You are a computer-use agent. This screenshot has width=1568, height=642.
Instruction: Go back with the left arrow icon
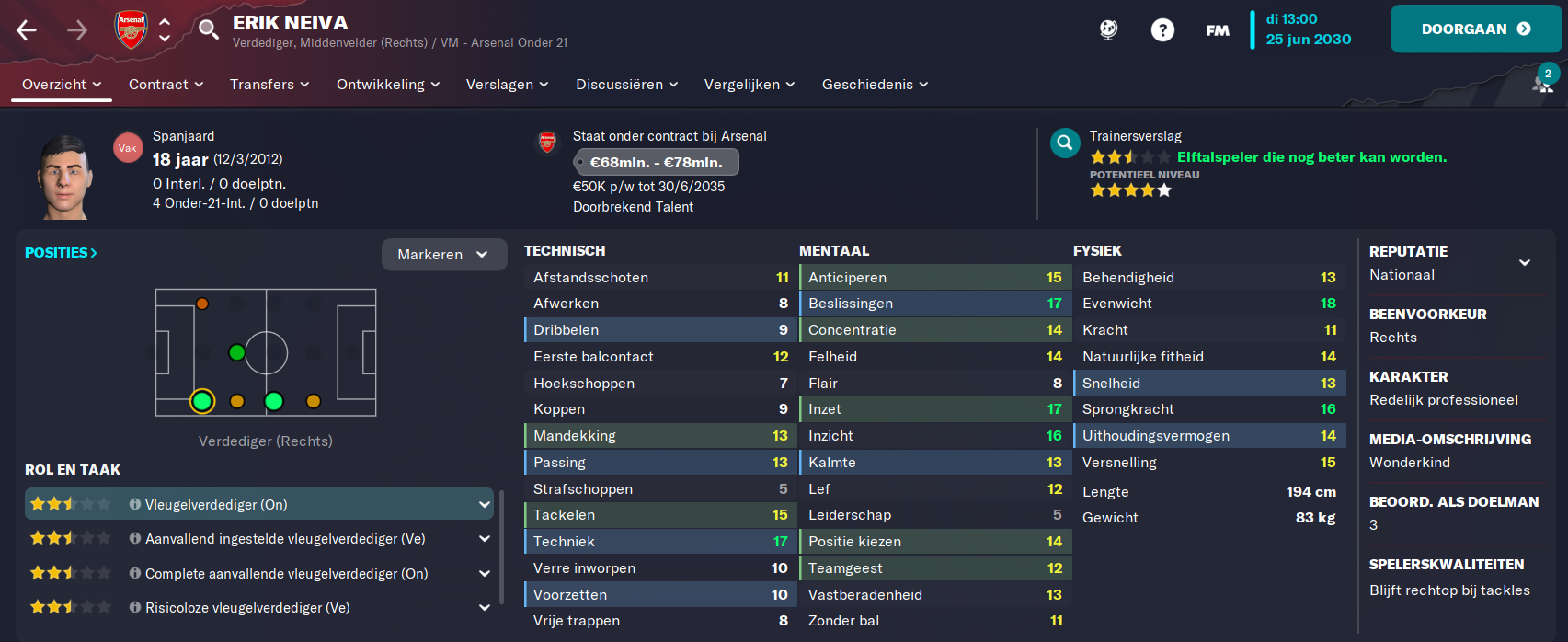coord(27,30)
